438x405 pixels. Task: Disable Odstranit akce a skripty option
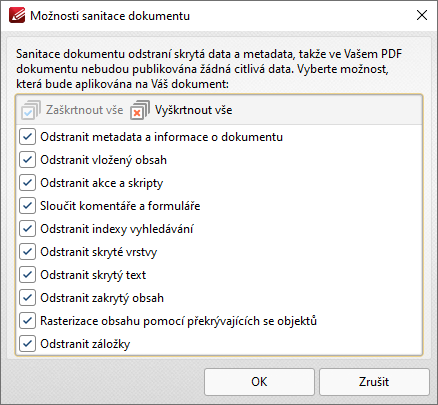click(27, 183)
